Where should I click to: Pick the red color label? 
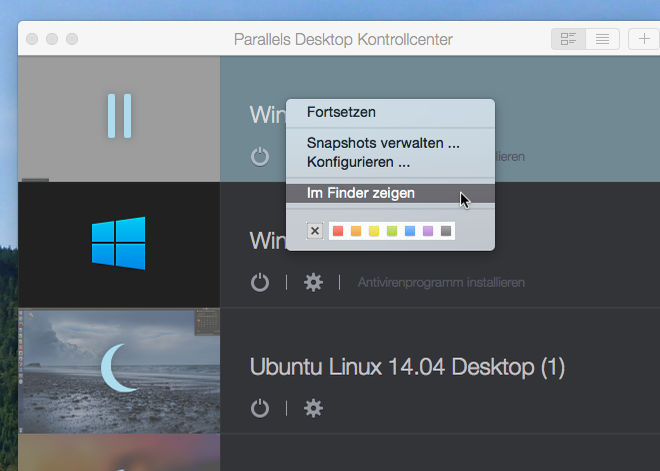pyautogui.click(x=338, y=231)
